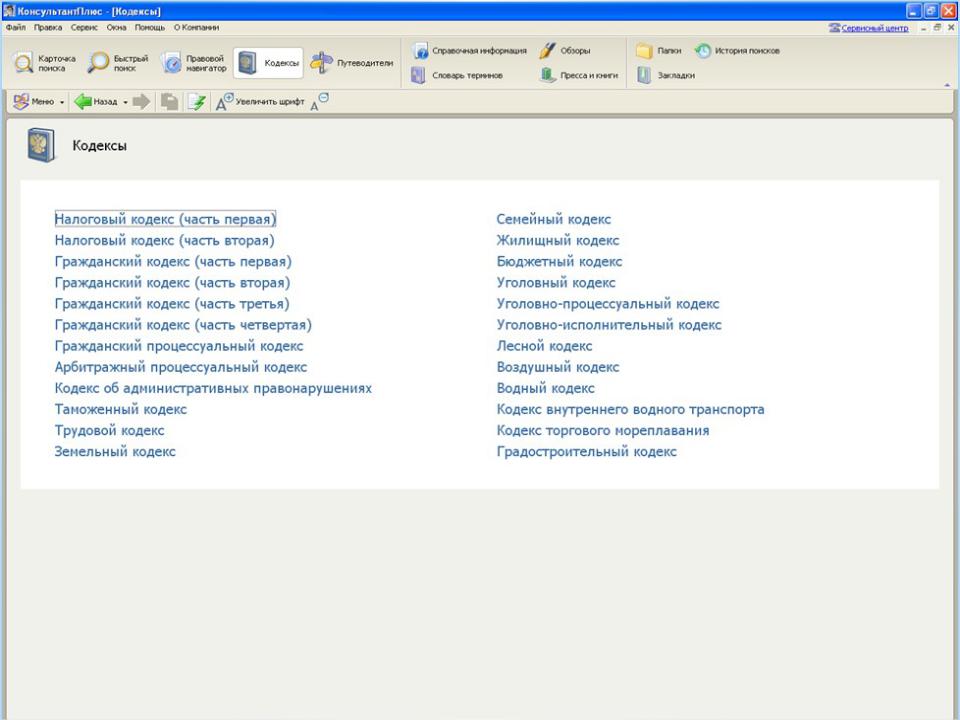Open Правовой навигатор
Viewport: 960px width, 720px height.
click(x=194, y=63)
